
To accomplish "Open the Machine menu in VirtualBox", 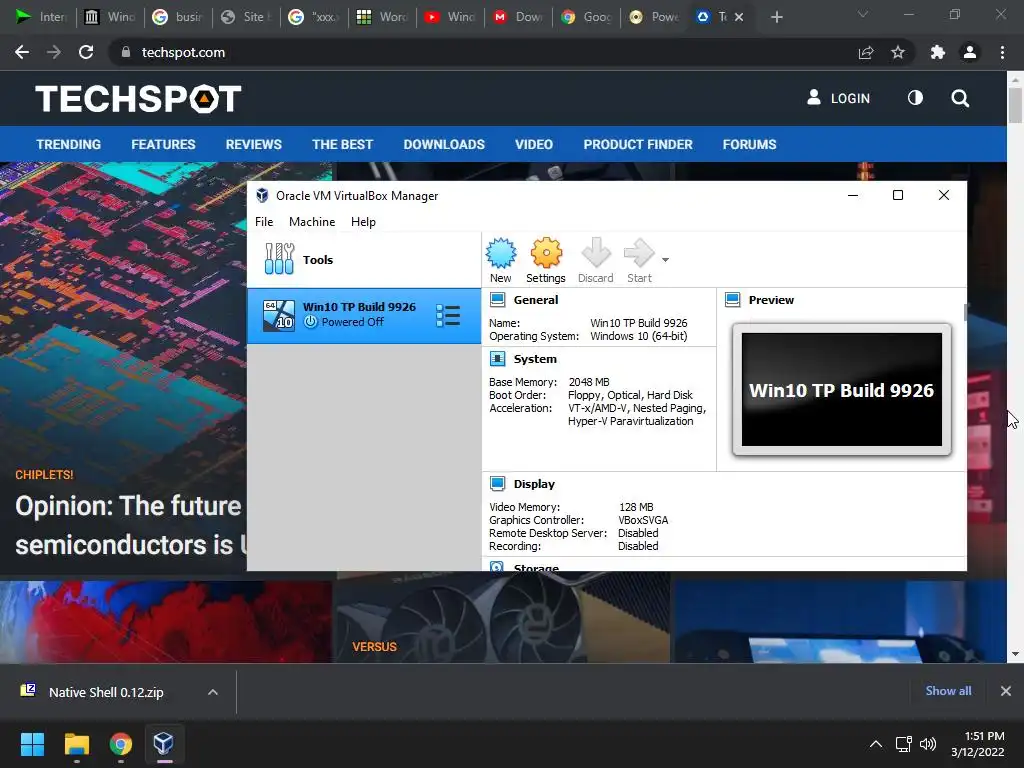I will (312, 222).
